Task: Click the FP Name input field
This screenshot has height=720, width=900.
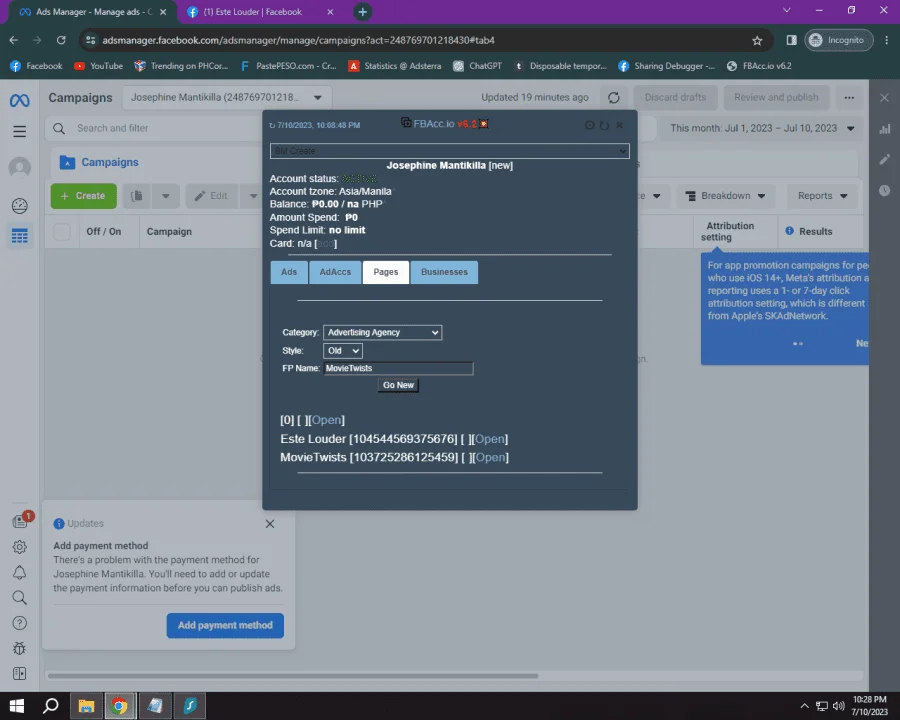Action: (398, 368)
